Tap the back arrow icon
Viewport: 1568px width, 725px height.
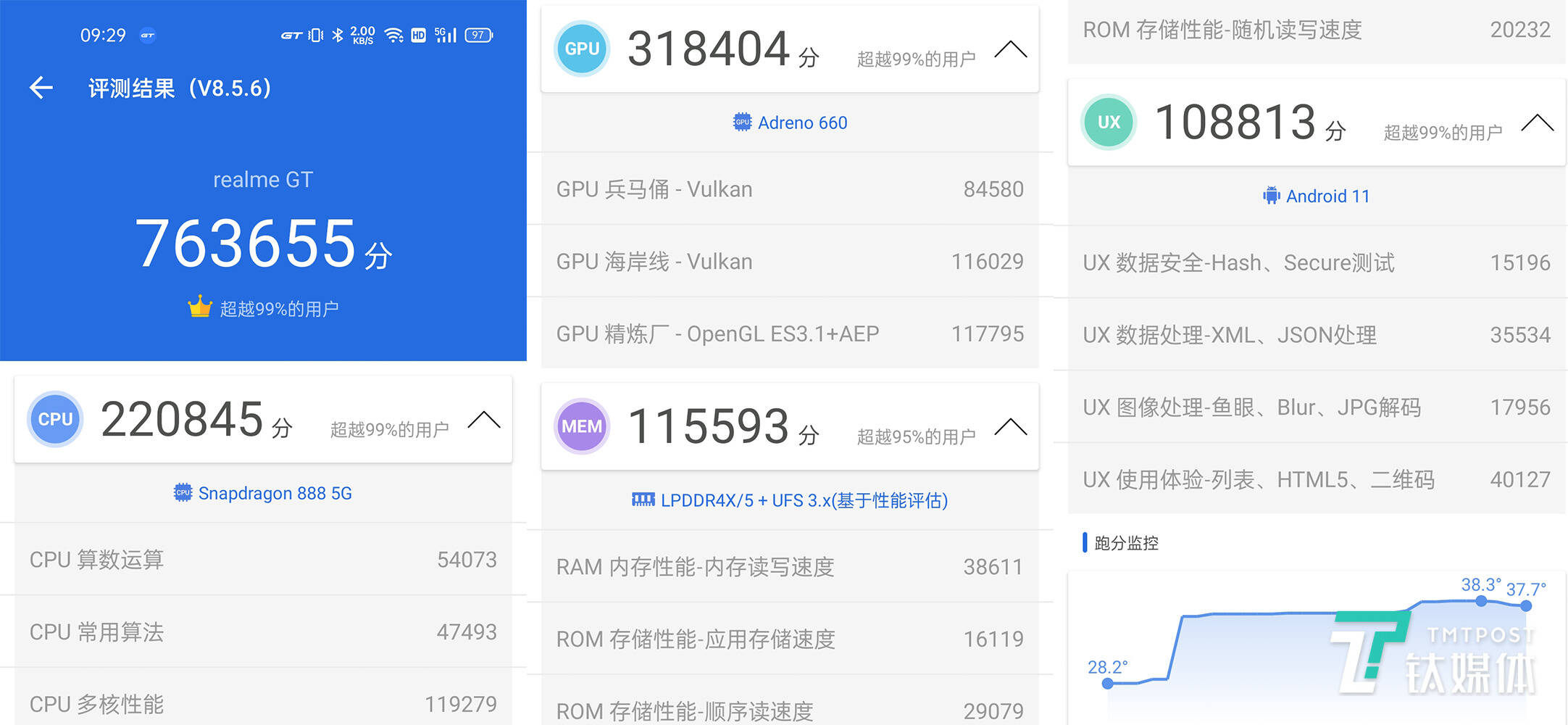41,88
